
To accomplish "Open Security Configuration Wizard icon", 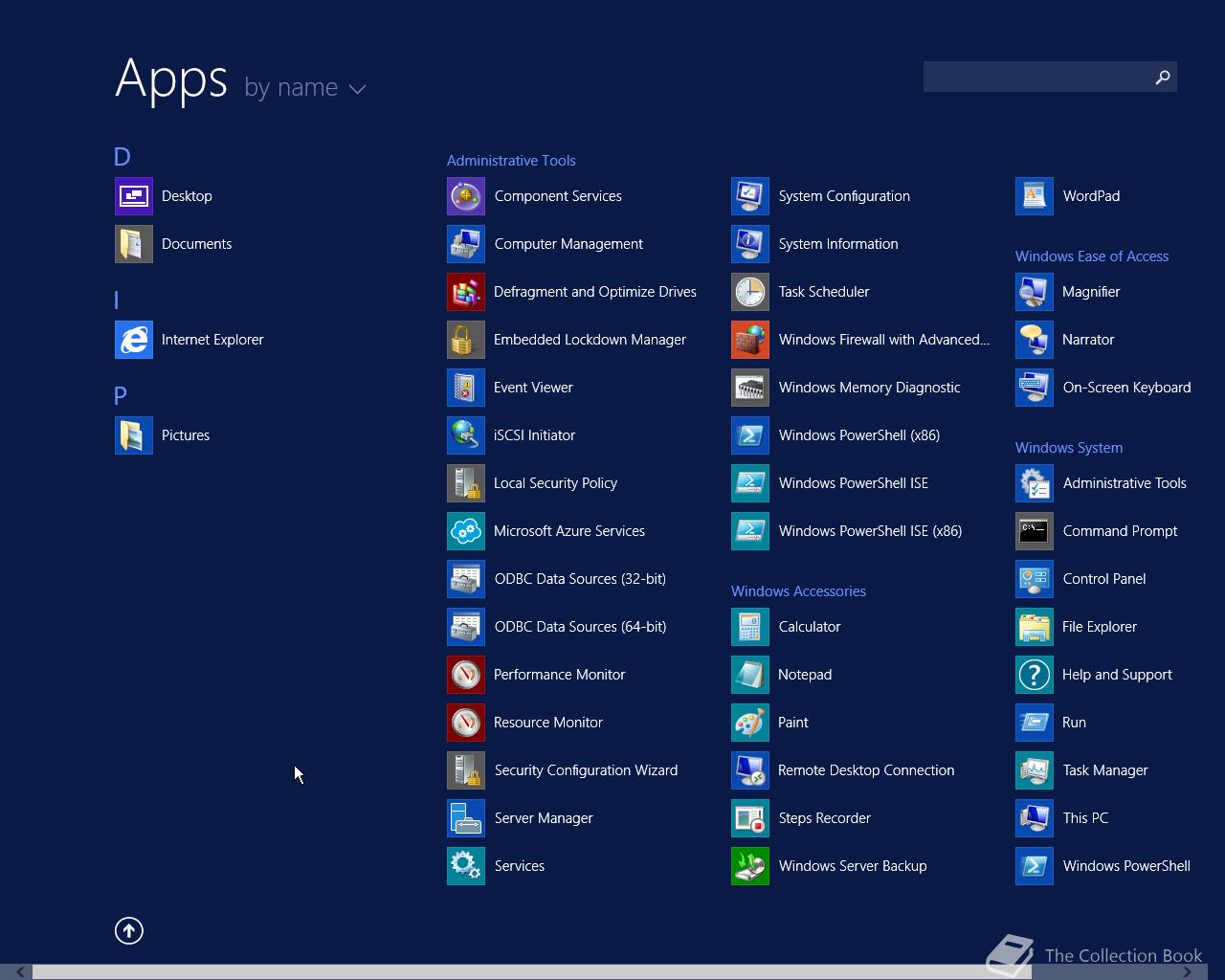I will tap(466, 770).
